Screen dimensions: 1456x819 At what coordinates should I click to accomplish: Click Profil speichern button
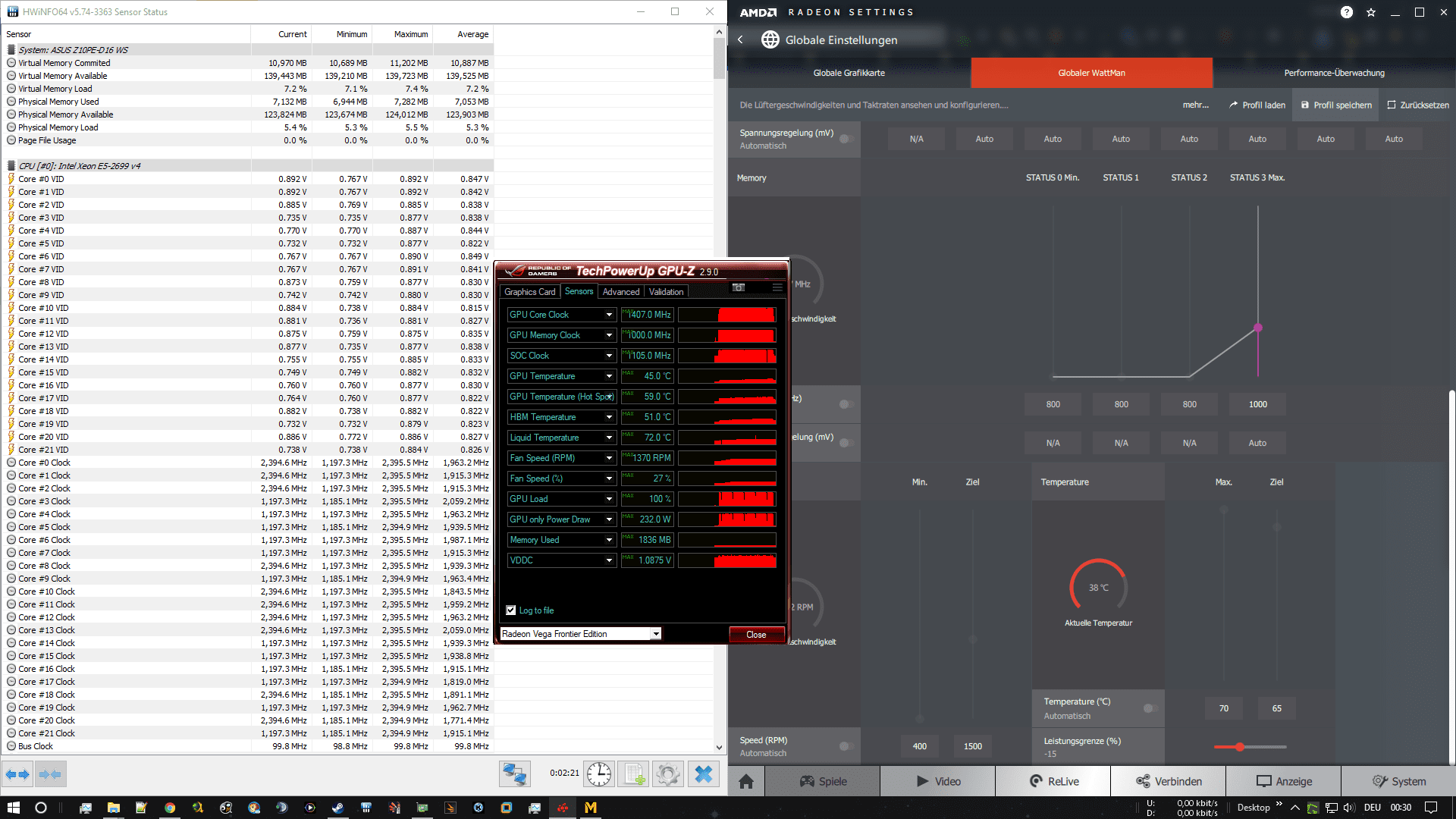coord(1336,105)
